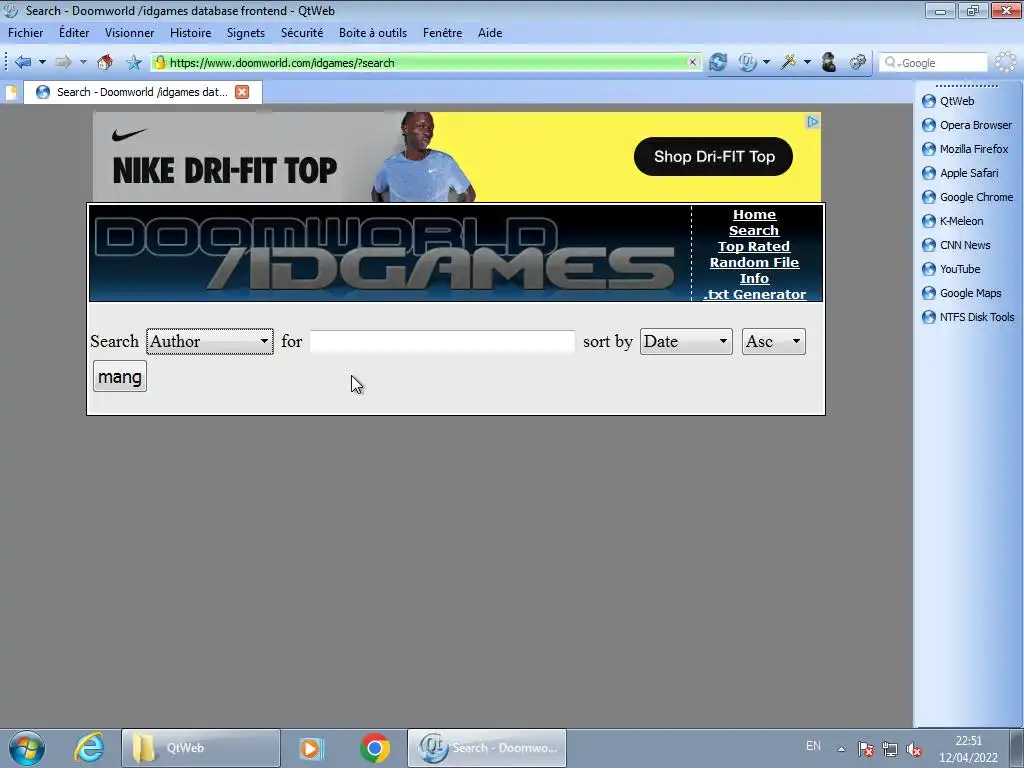Click the bookmark star icon
Image resolution: width=1024 pixels, height=768 pixels.
[x=134, y=63]
